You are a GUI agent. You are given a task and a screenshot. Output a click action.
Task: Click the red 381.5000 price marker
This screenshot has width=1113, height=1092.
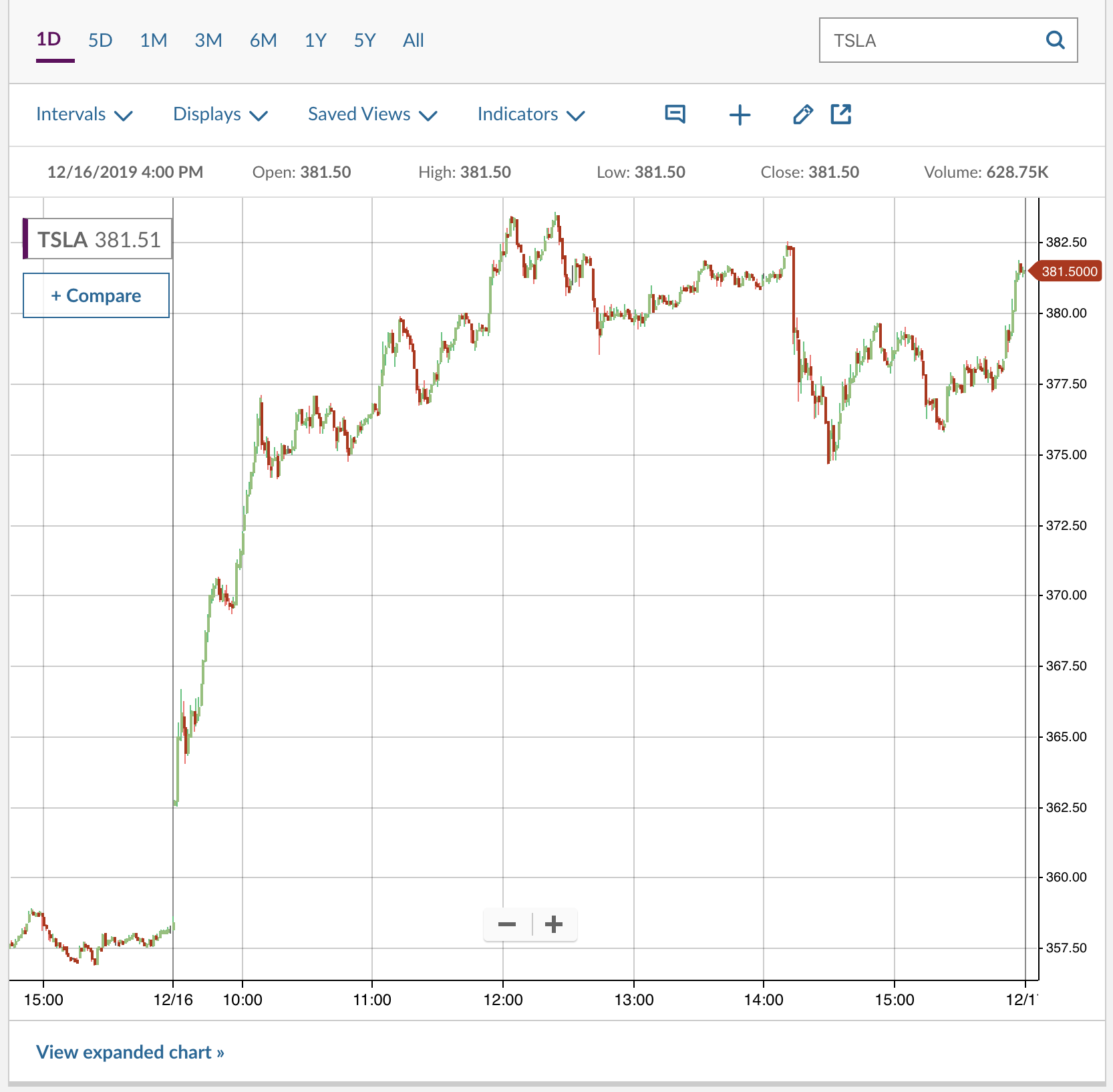(1068, 271)
